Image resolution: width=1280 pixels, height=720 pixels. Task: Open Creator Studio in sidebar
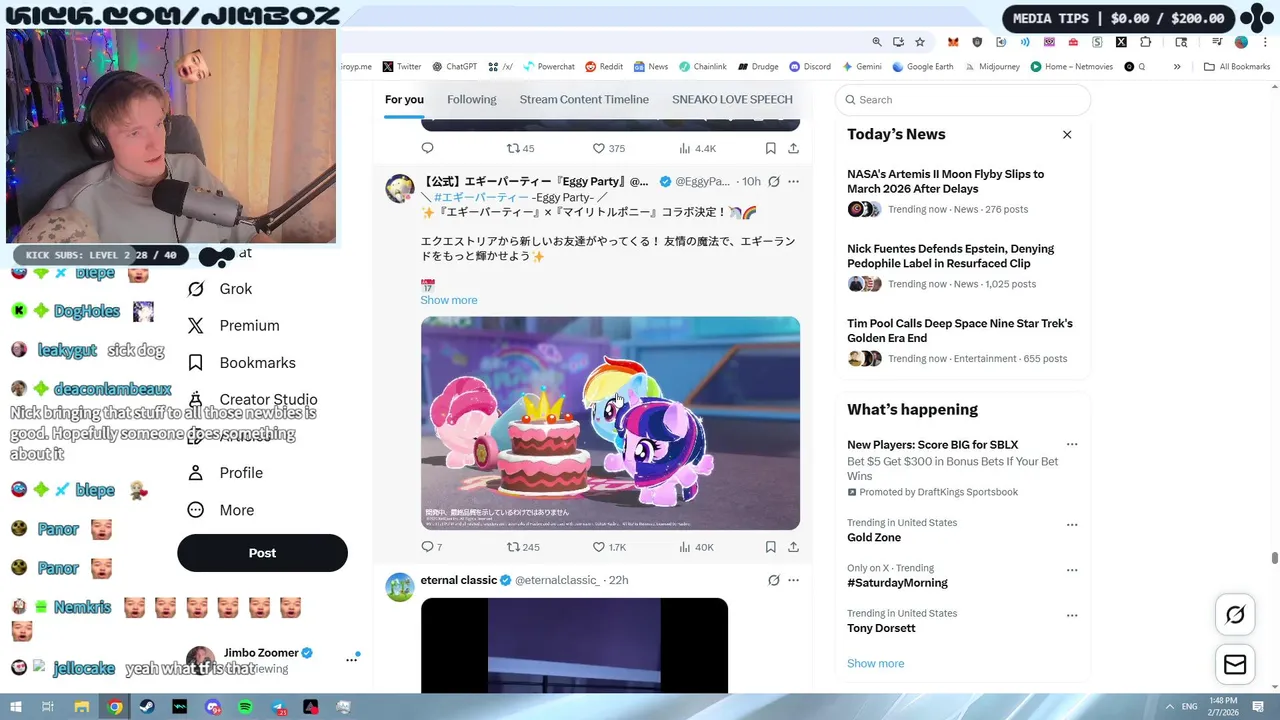252,399
